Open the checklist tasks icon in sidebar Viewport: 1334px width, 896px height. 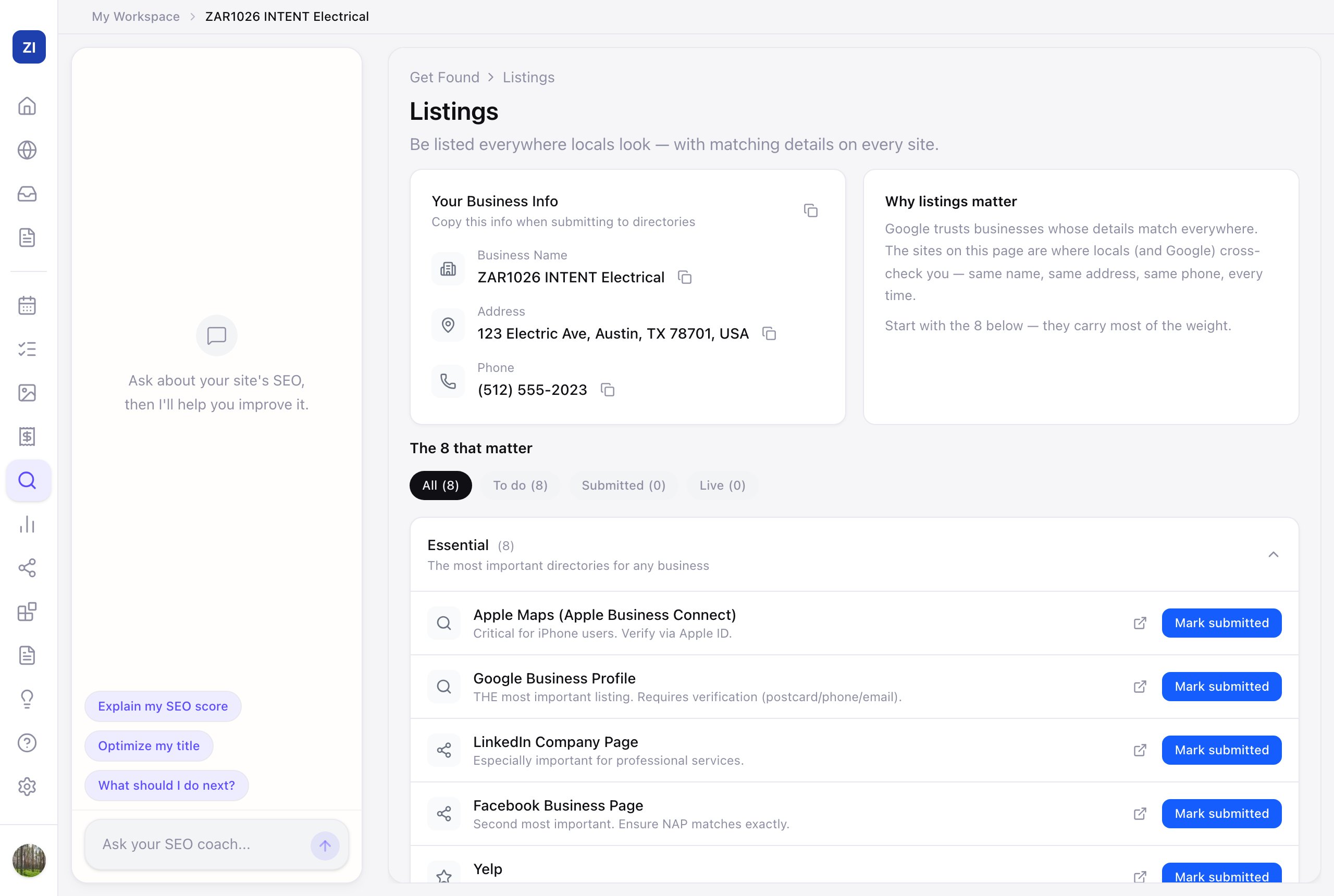27,349
